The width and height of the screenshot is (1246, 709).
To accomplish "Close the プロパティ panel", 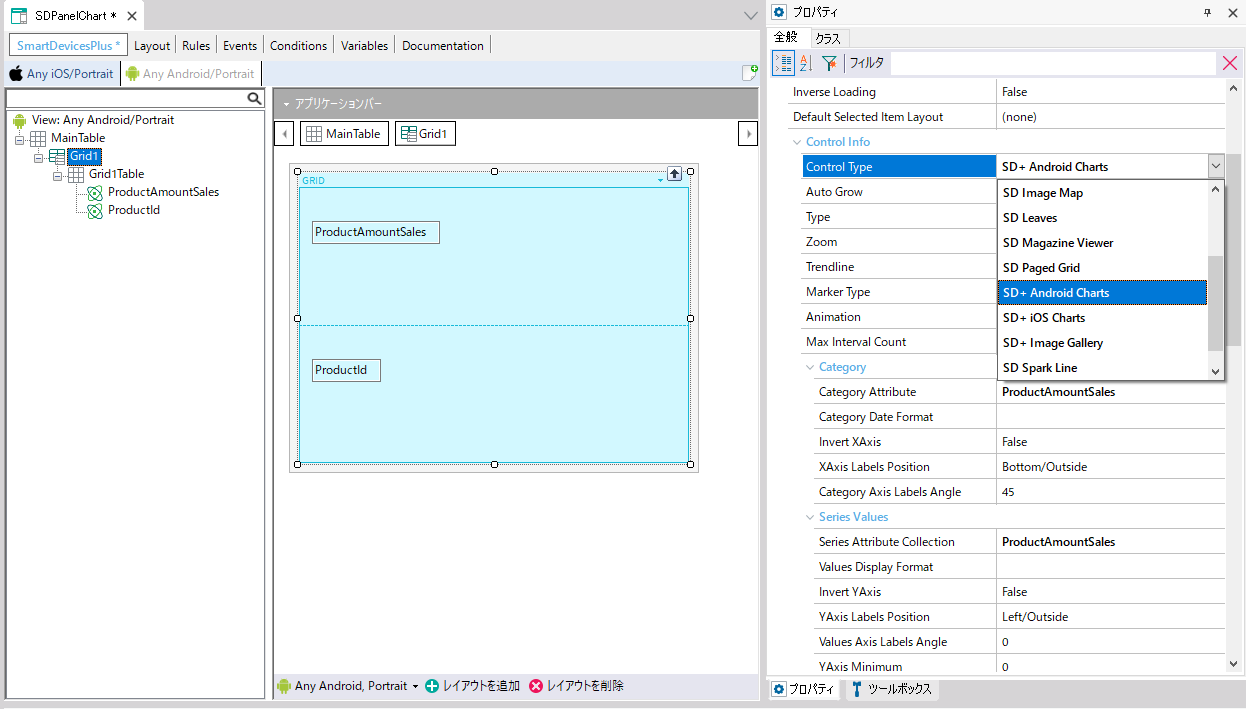I will point(1231,12).
